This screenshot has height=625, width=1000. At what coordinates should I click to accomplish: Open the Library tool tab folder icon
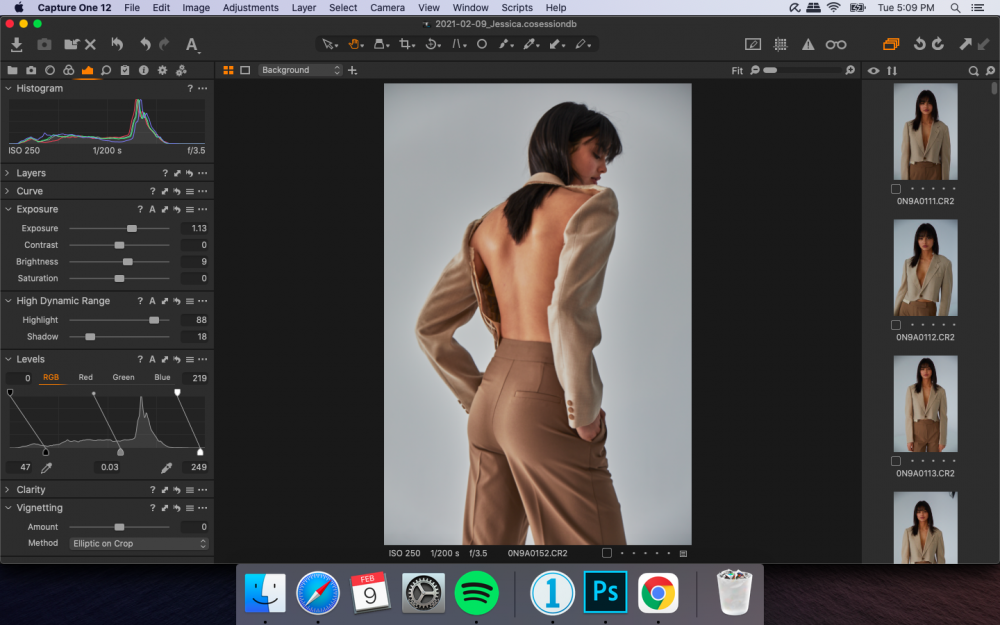coord(12,70)
